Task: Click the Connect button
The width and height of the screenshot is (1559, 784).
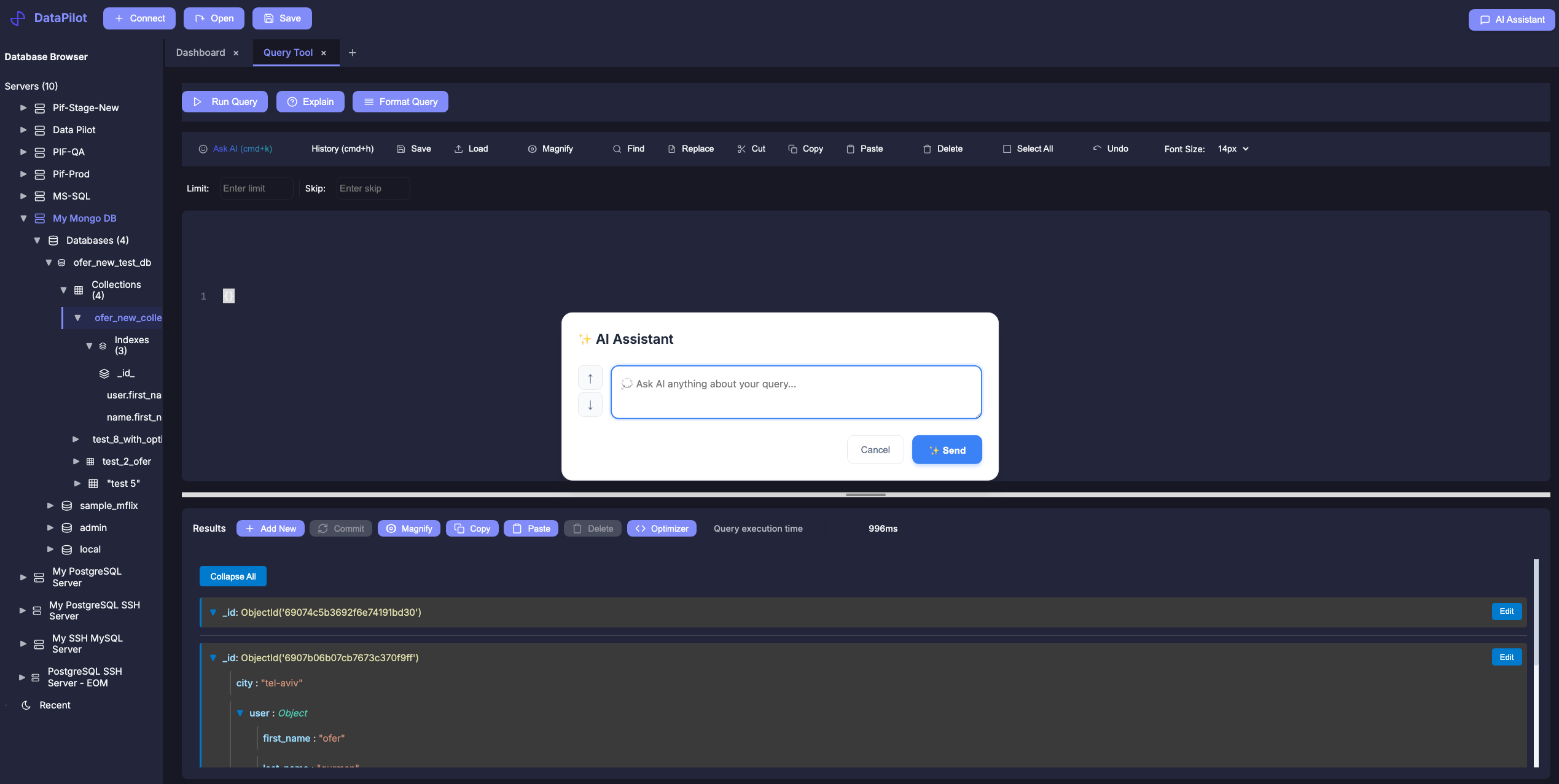Action: [139, 18]
